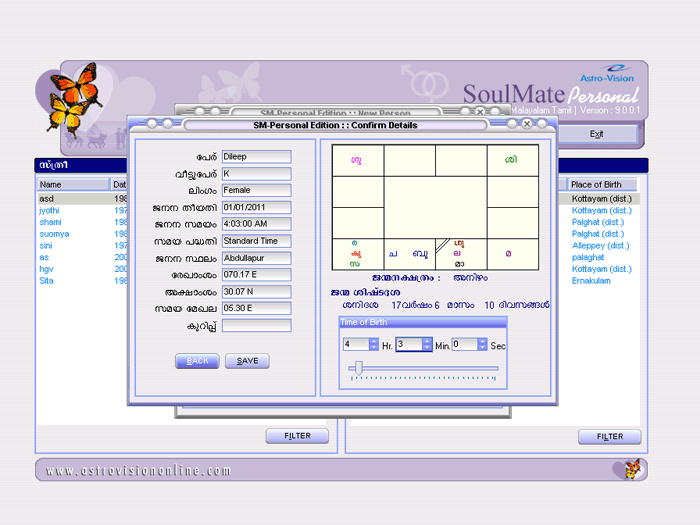Select as in the name list
700x525 pixels.
[x=44, y=257]
